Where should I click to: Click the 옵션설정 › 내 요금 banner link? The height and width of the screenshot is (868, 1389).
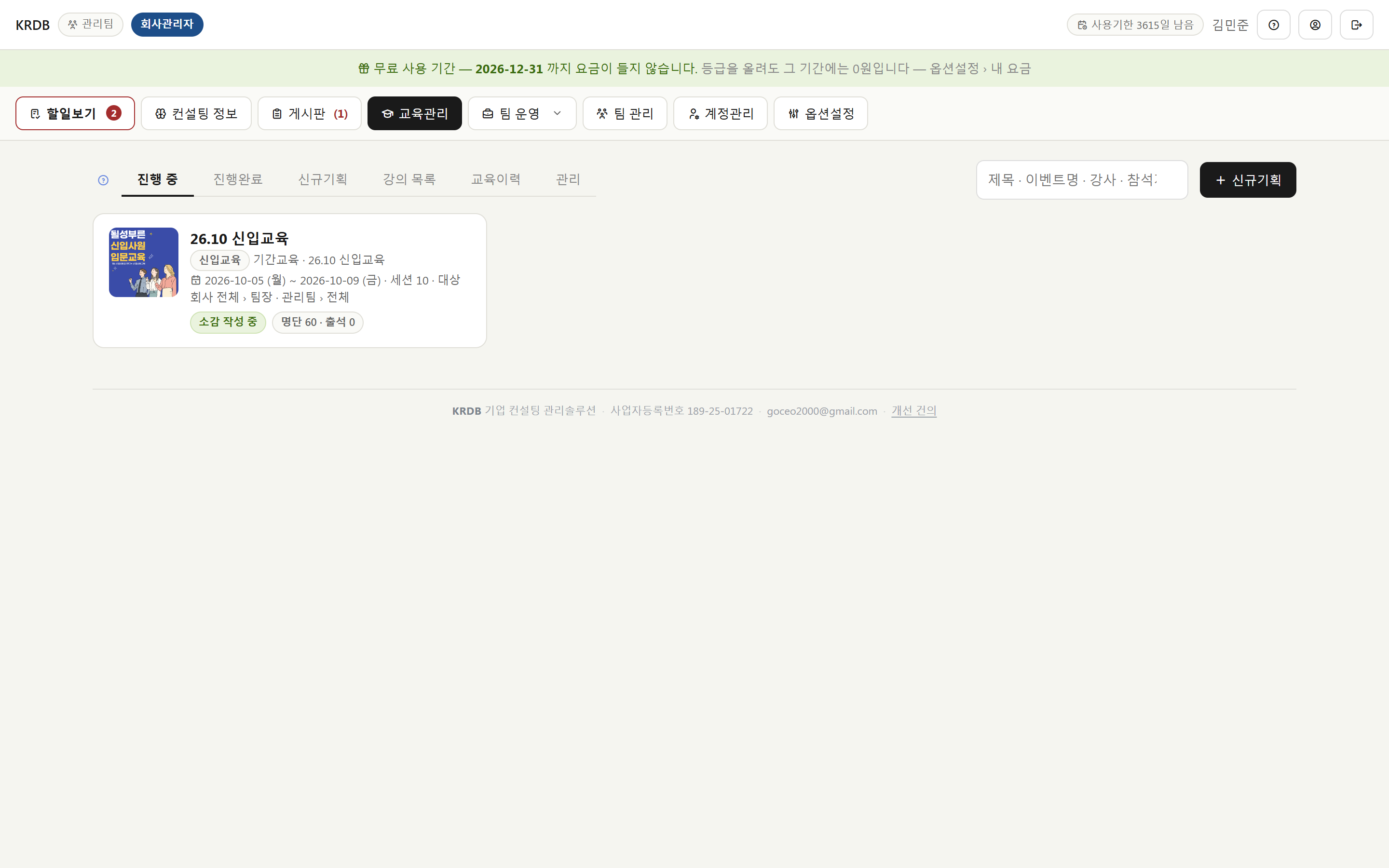click(x=980, y=68)
